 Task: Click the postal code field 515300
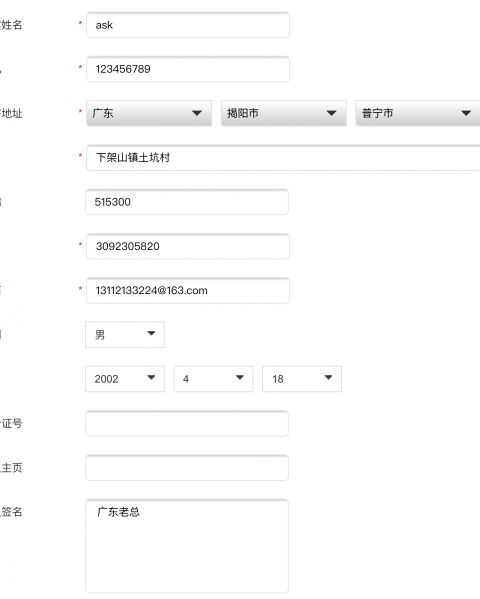(187, 202)
